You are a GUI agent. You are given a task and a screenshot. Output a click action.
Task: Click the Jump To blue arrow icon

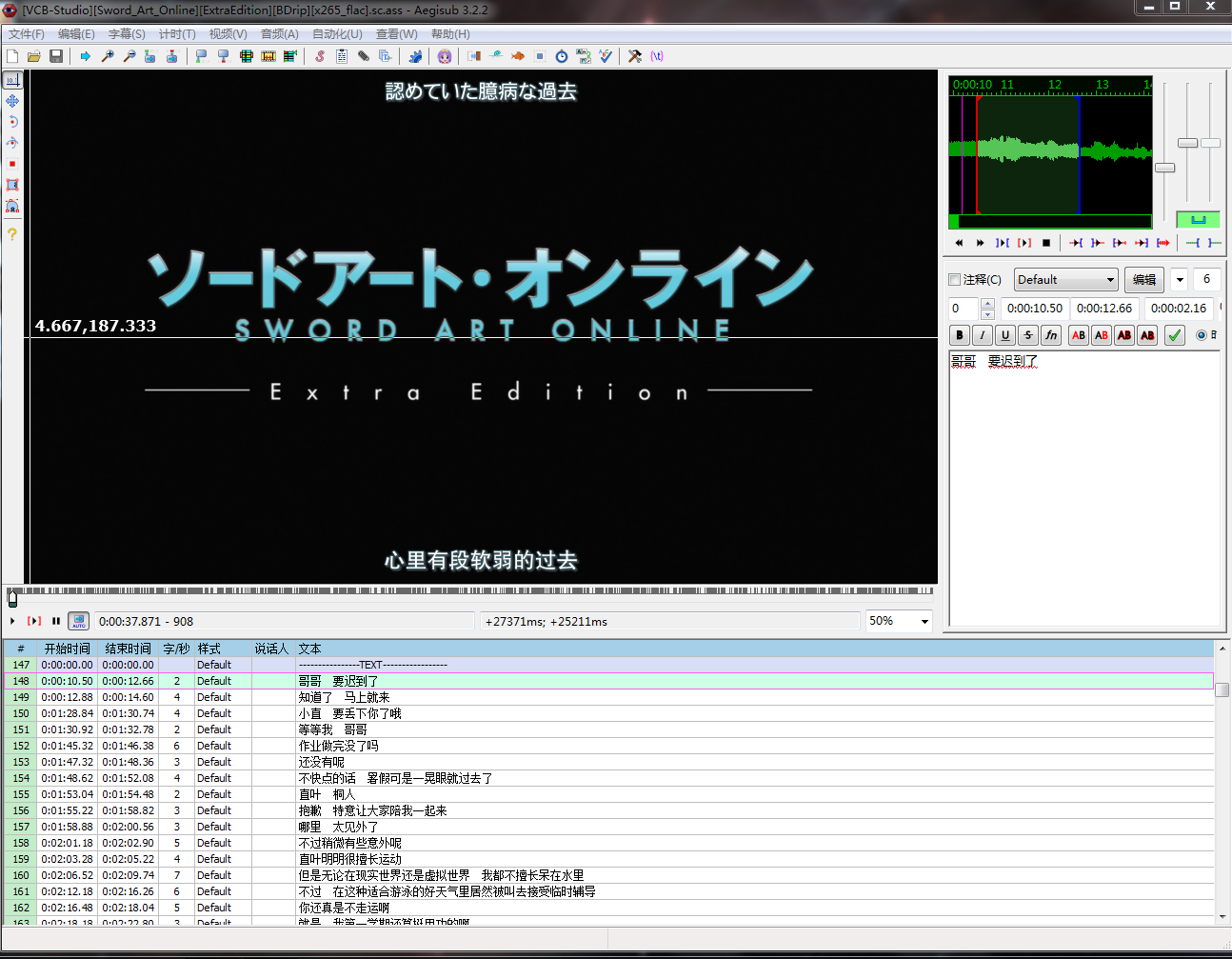(x=86, y=56)
